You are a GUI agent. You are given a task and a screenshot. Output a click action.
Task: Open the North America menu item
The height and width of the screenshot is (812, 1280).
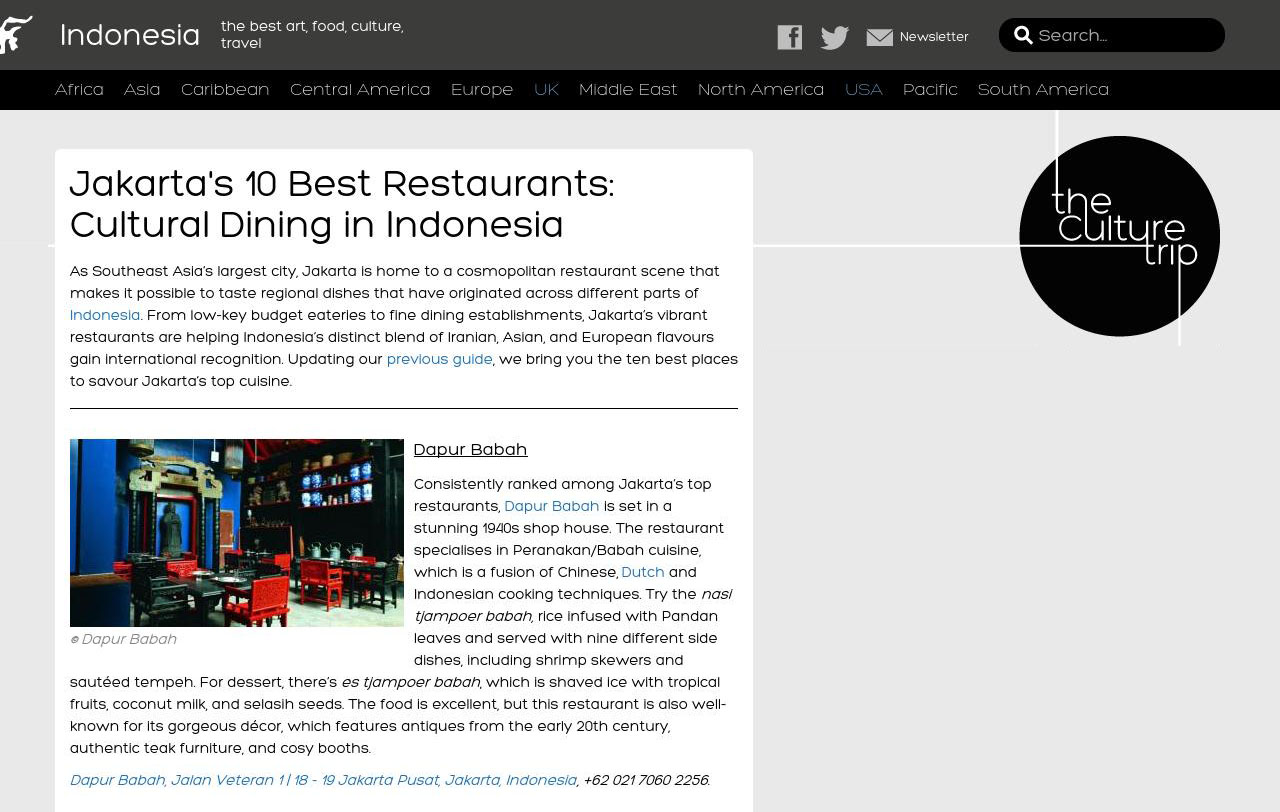click(761, 90)
